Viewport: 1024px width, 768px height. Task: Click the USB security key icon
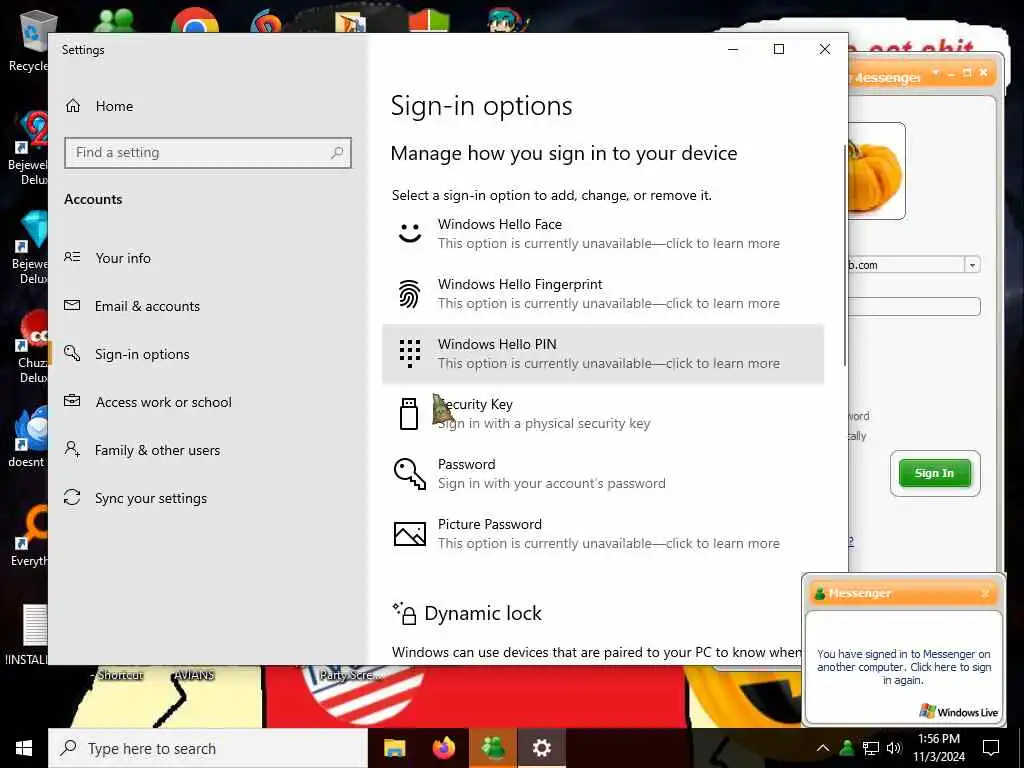tap(409, 414)
